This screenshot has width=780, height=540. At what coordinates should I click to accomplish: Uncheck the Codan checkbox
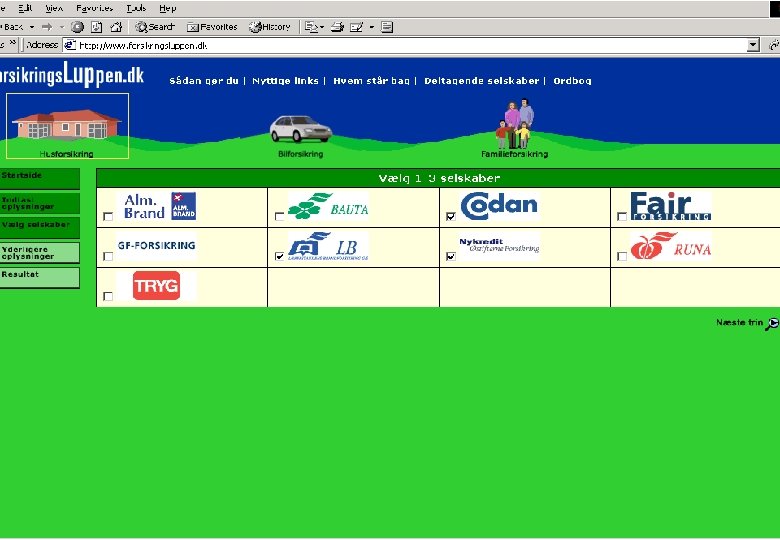[x=451, y=216]
